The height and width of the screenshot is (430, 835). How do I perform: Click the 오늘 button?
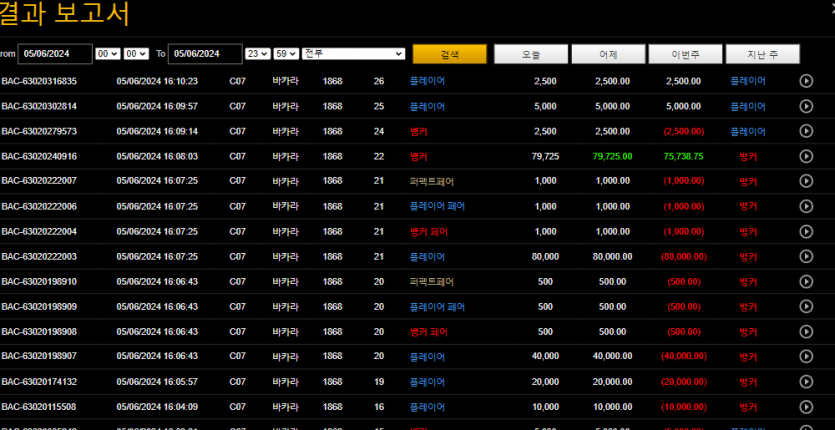click(531, 54)
